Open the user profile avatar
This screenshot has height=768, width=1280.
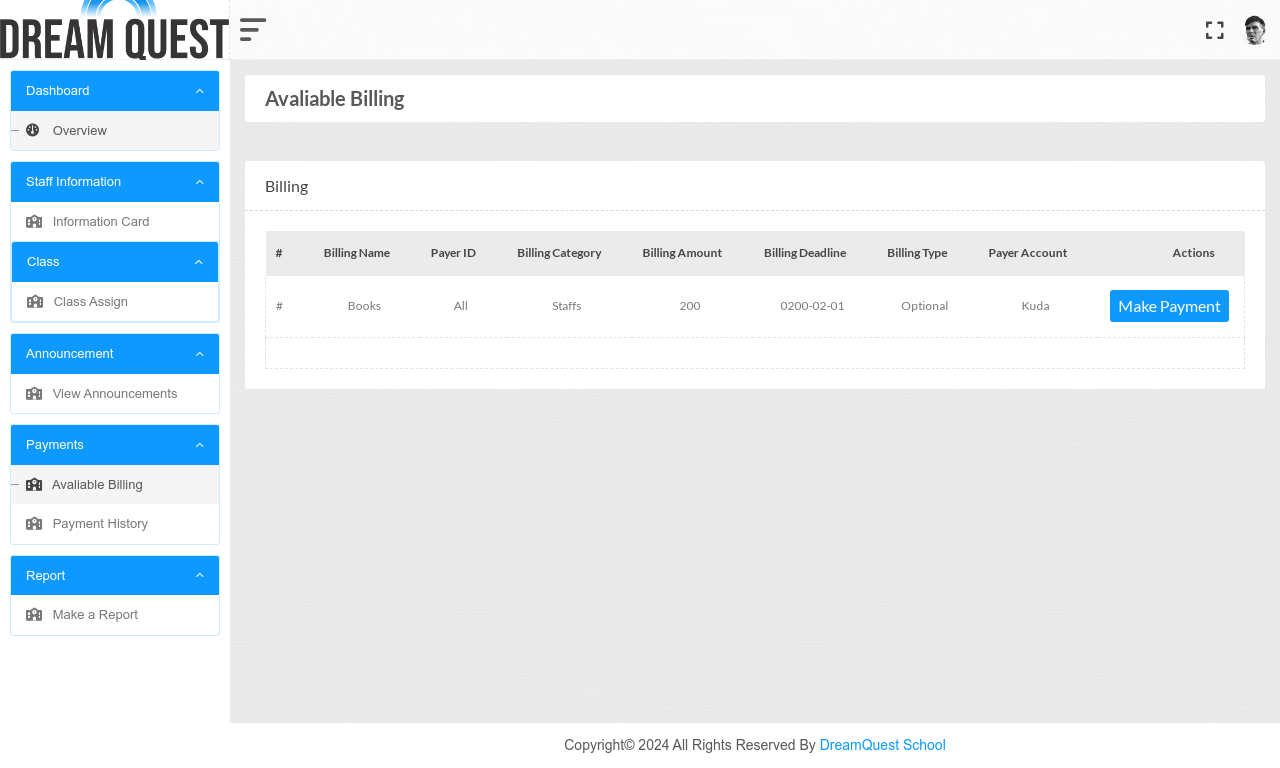(x=1255, y=30)
